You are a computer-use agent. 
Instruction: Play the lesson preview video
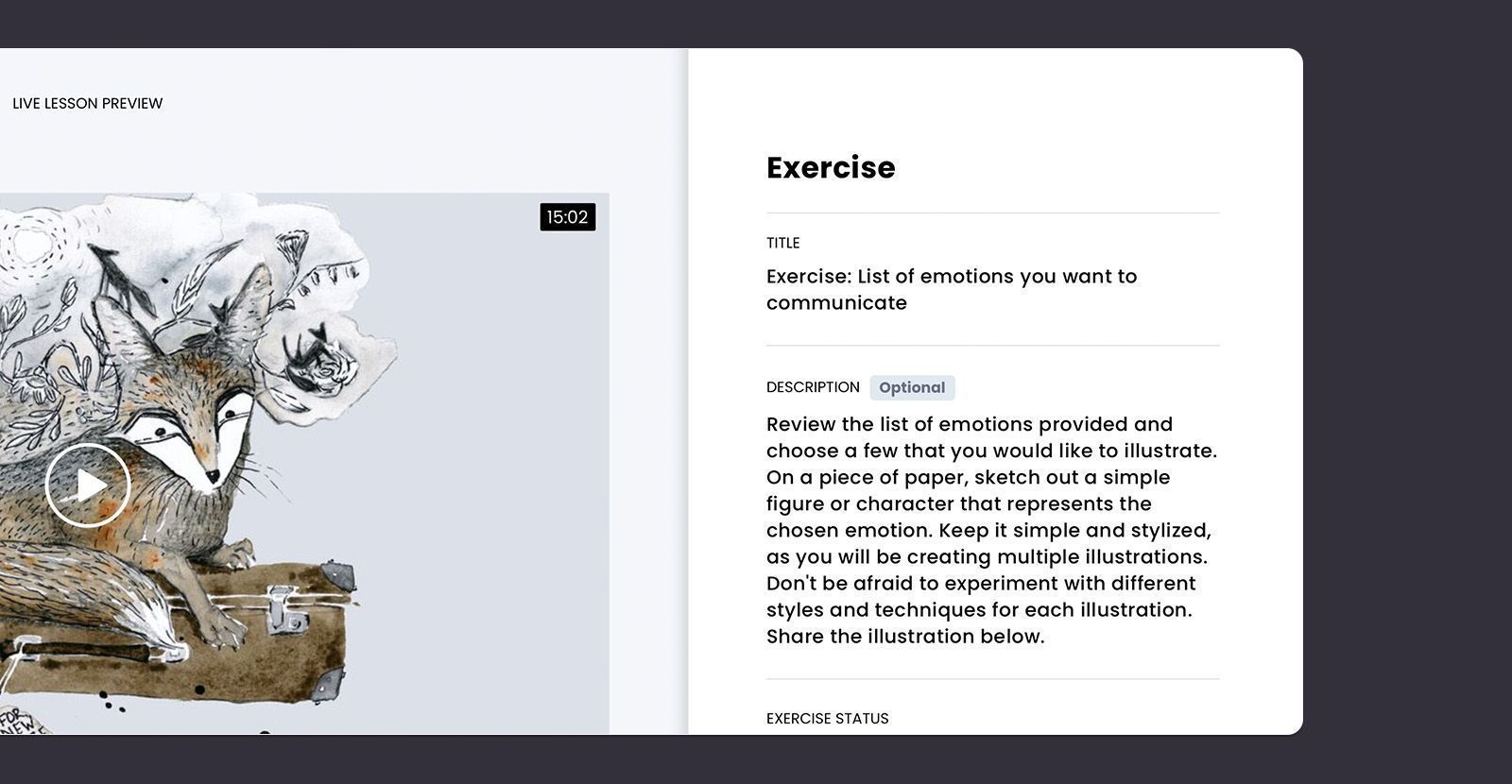(88, 486)
